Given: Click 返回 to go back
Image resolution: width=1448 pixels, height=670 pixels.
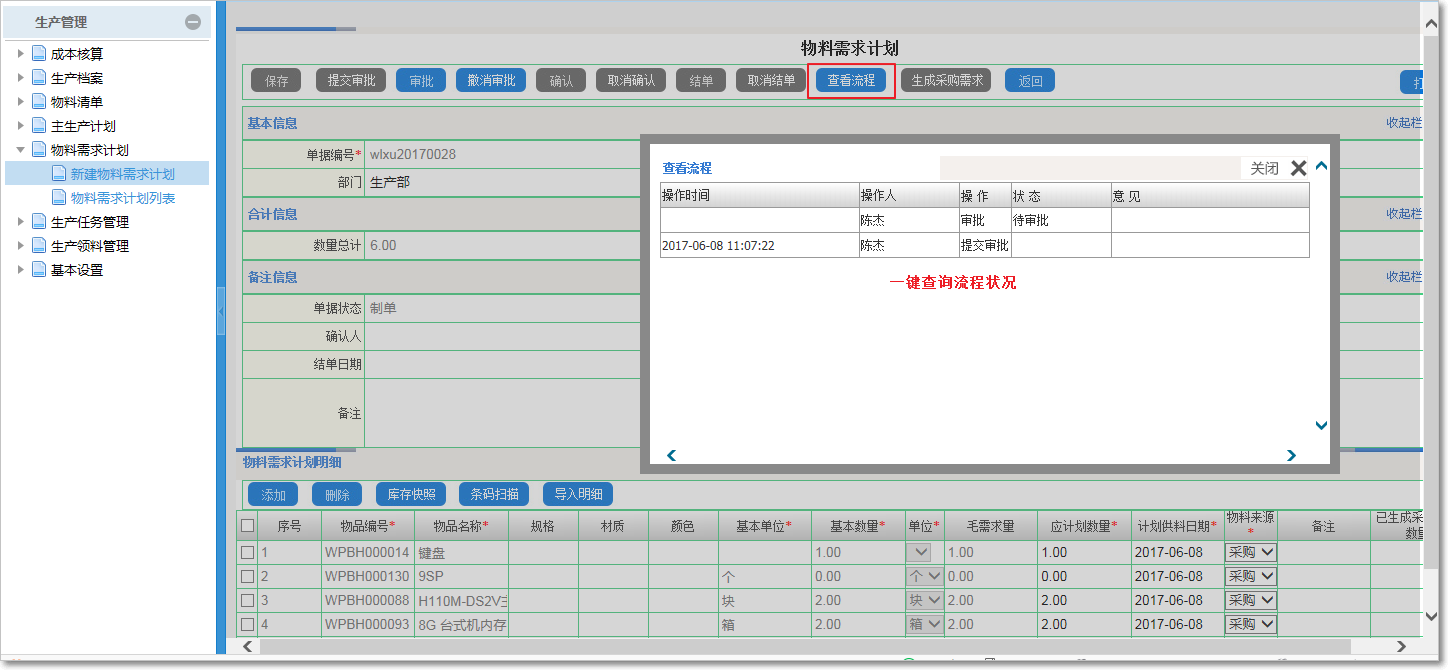Looking at the screenshot, I should (1029, 81).
